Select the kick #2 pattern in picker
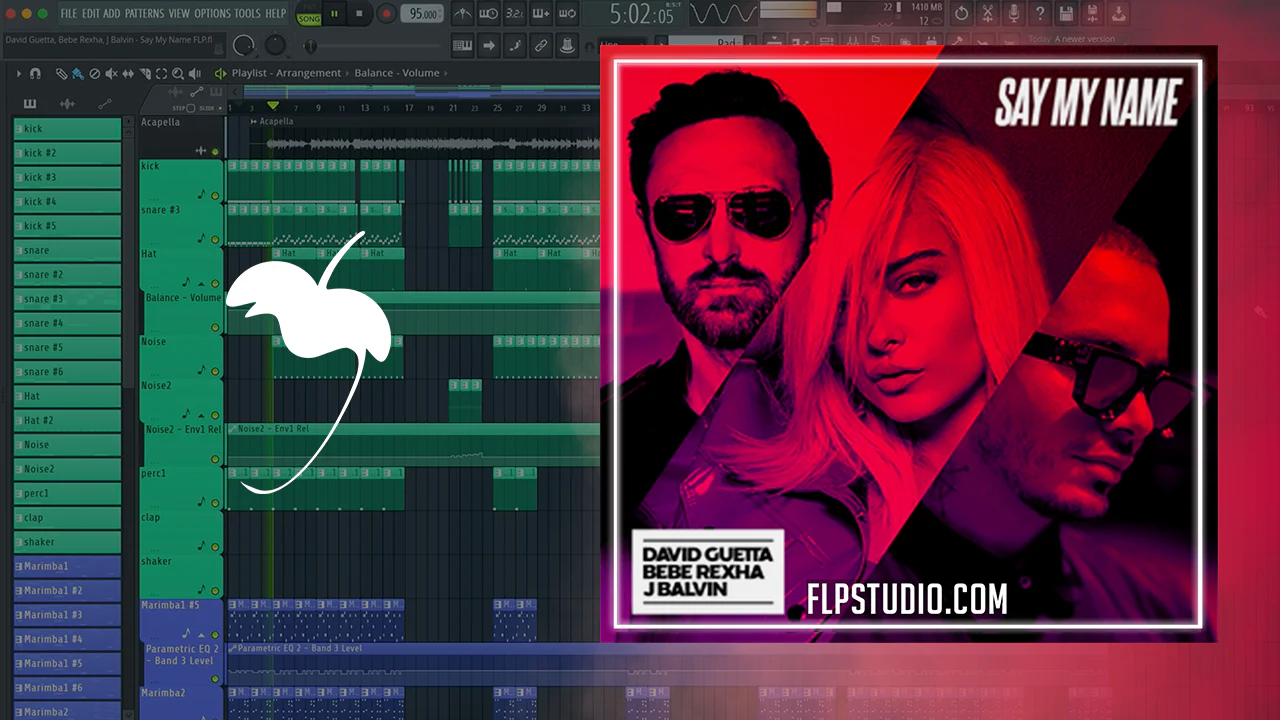Viewport: 1280px width, 720px height. tap(67, 153)
